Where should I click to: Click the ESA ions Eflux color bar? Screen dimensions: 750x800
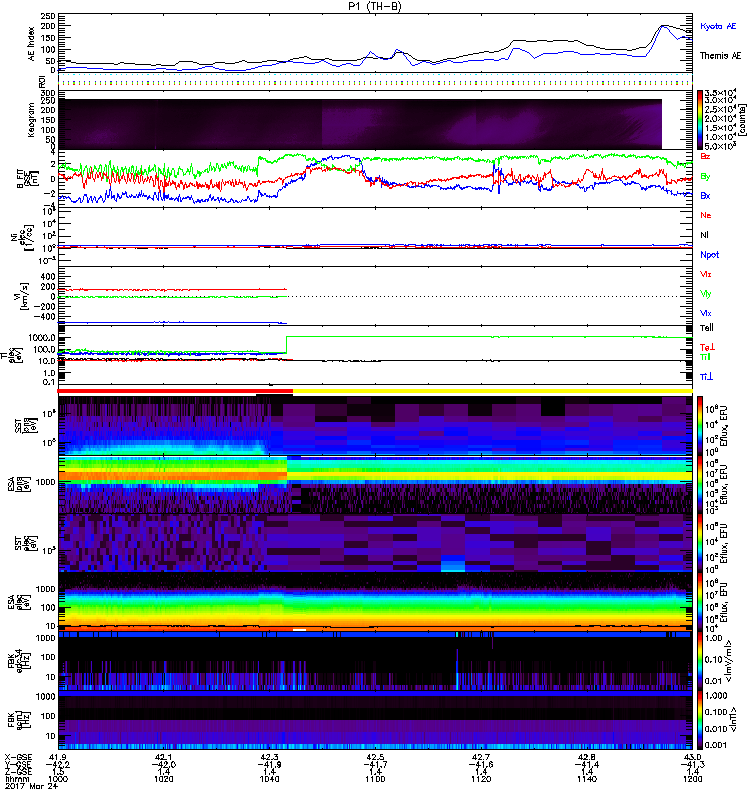700,485
